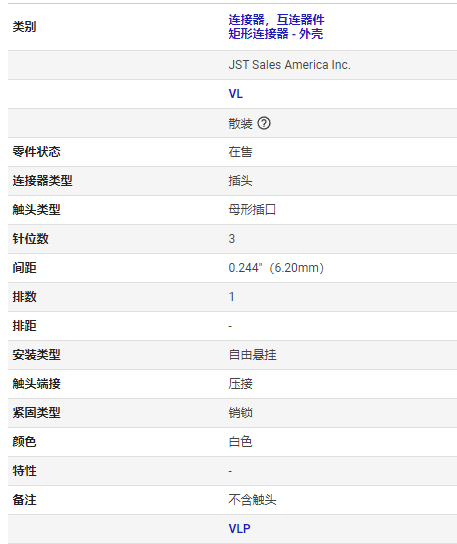The width and height of the screenshot is (457, 544).
Task: Select the 零件状态 row label
Action: click(36, 152)
